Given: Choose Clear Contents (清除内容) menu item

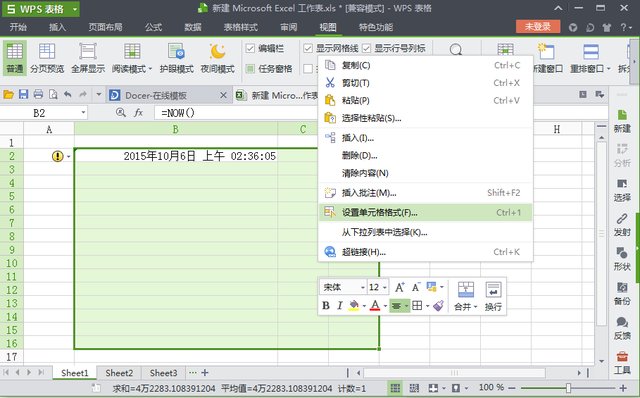Looking at the screenshot, I should 425,173.
